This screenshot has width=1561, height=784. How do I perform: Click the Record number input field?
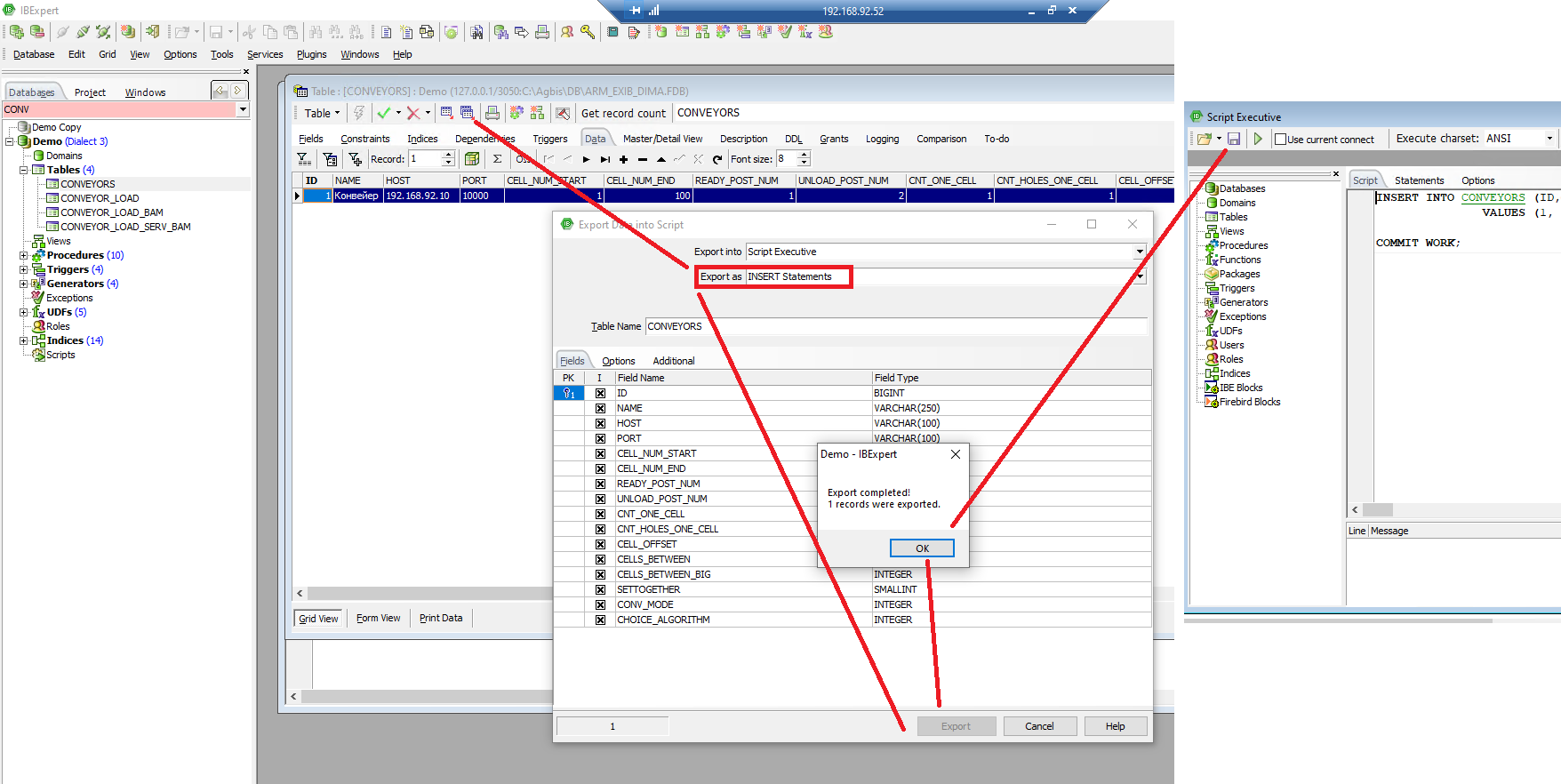(x=425, y=159)
